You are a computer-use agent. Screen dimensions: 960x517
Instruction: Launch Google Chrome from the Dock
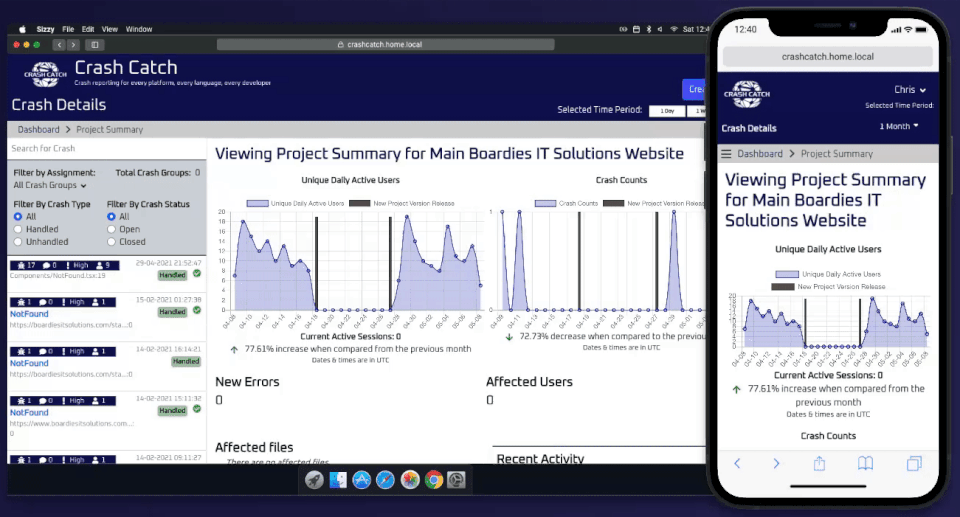433,480
